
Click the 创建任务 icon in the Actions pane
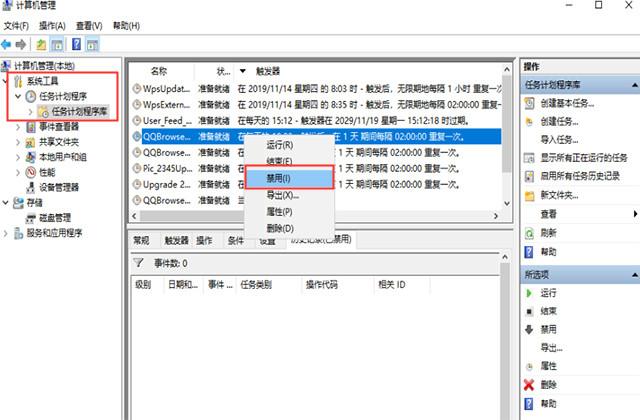(529, 122)
